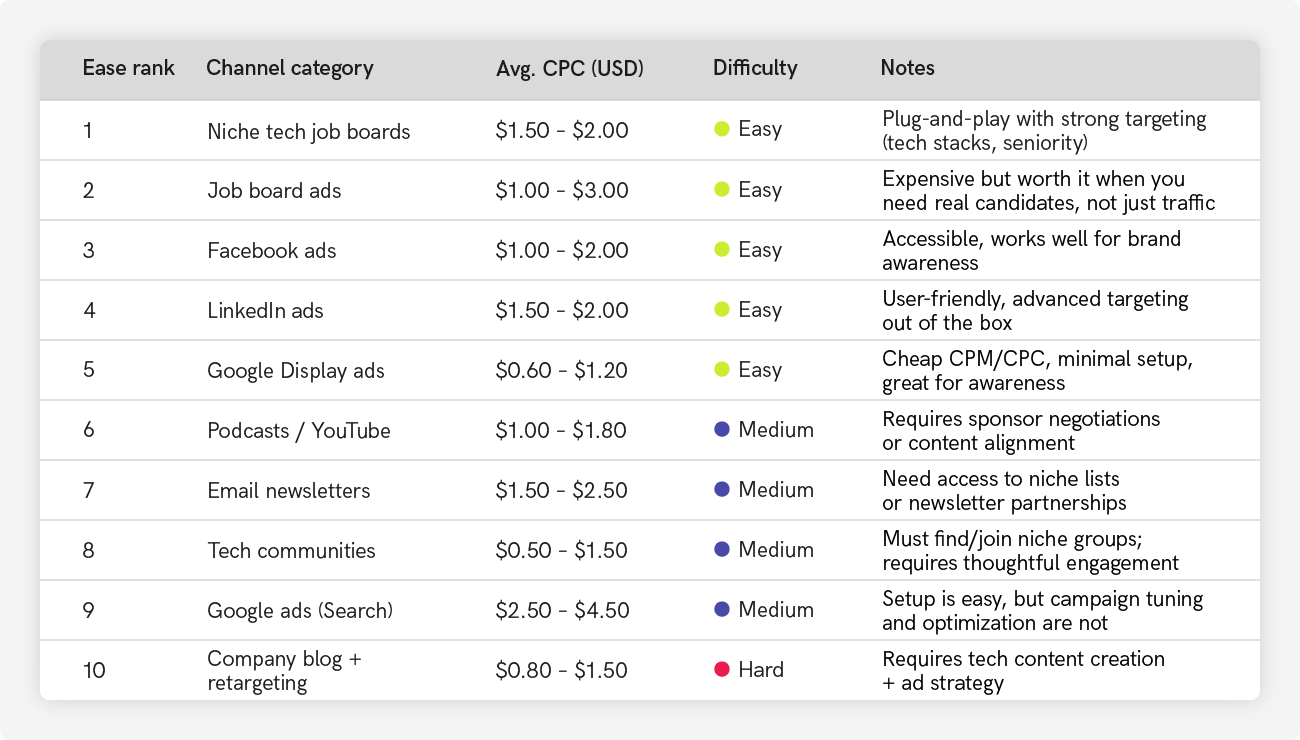Viewport: 1300px width, 740px height.
Task: Click ease rank number 10
Action: click(x=94, y=670)
